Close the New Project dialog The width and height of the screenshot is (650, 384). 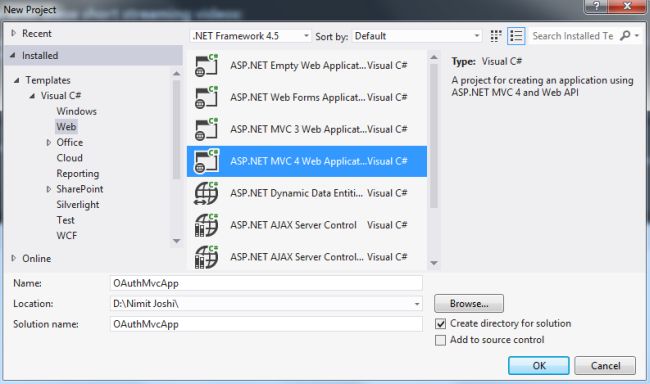tap(627, 6)
